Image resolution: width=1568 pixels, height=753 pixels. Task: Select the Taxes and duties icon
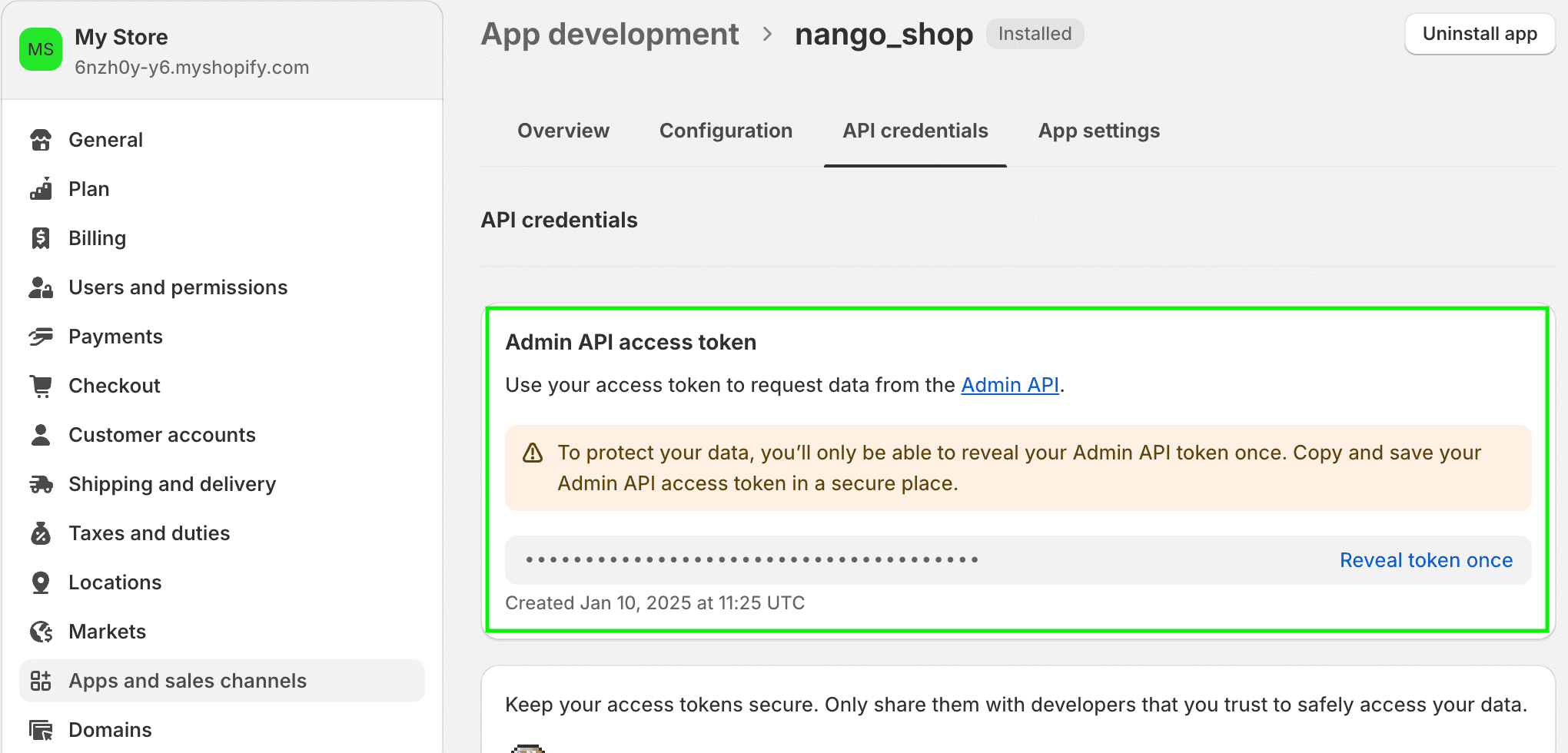(x=41, y=533)
